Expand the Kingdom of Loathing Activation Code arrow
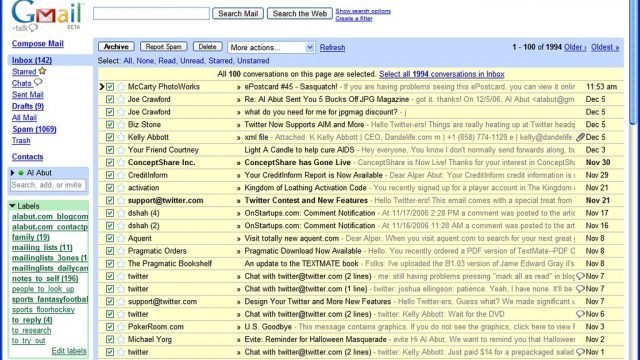Screen dimensions: 640x360 (x=238, y=189)
